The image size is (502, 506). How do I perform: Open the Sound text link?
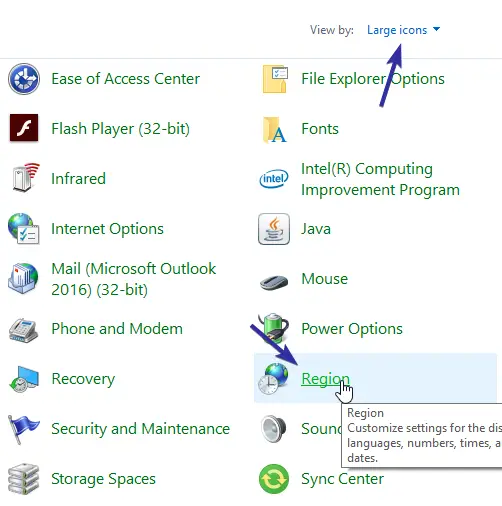click(321, 429)
